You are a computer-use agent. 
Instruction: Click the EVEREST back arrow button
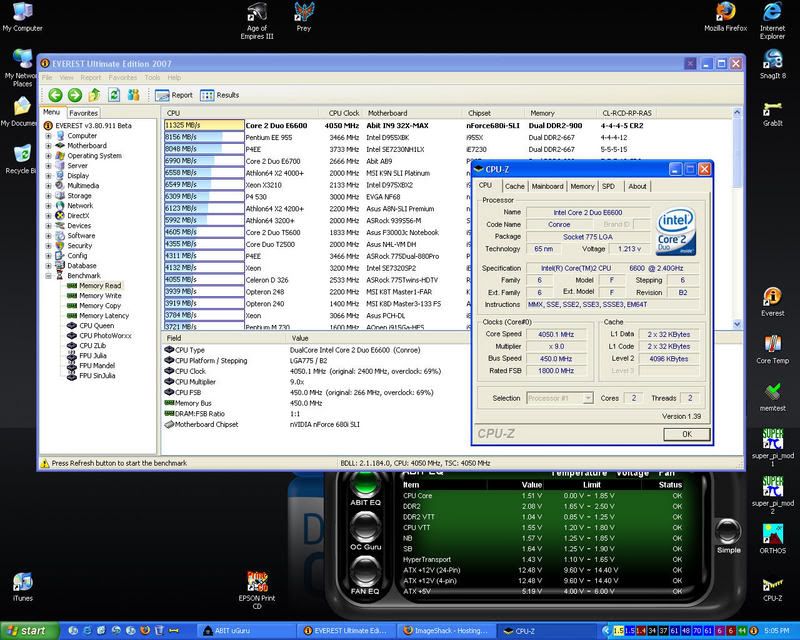click(55, 95)
